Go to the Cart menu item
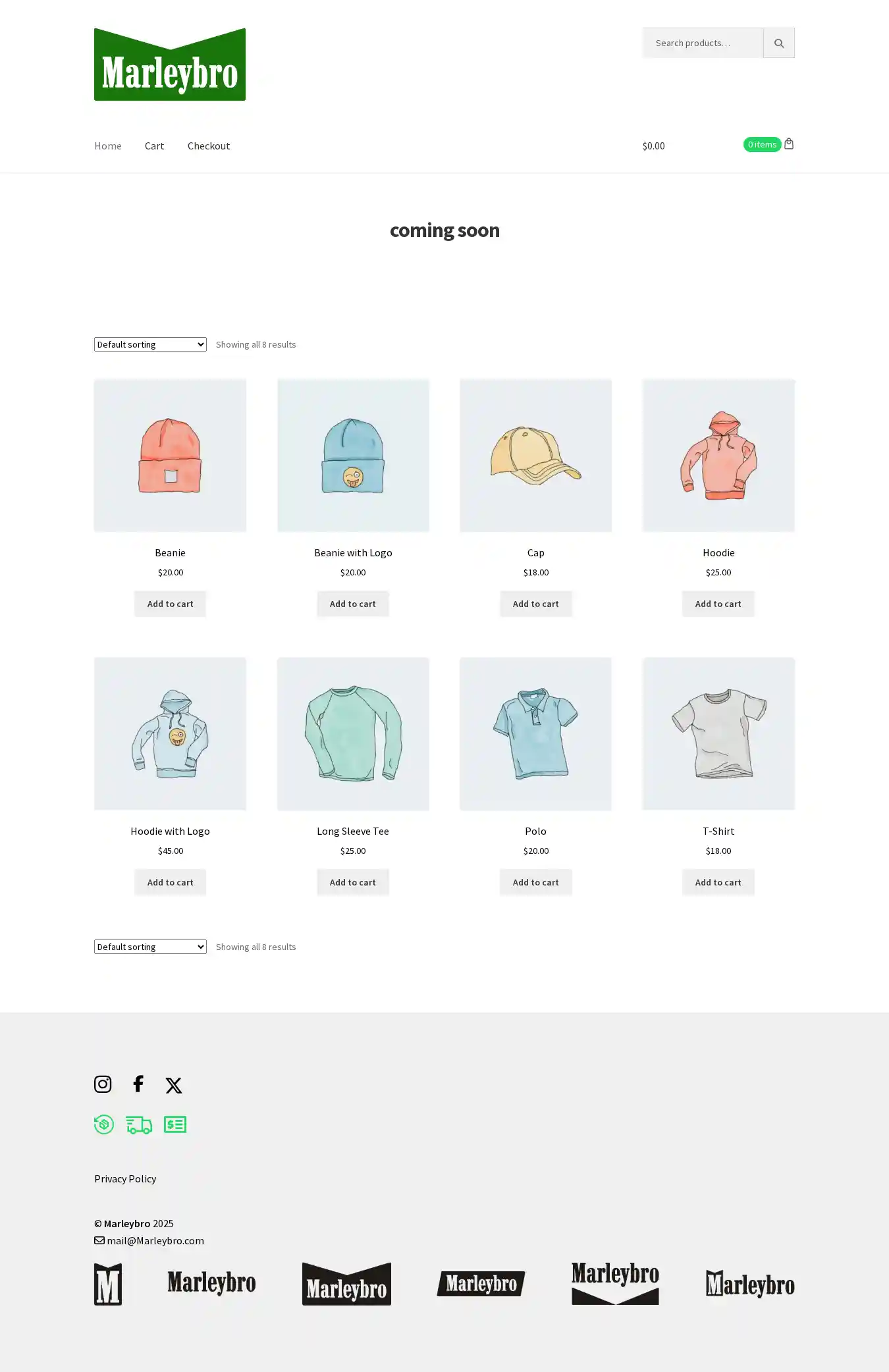The width and height of the screenshot is (889, 1372). 154,145
